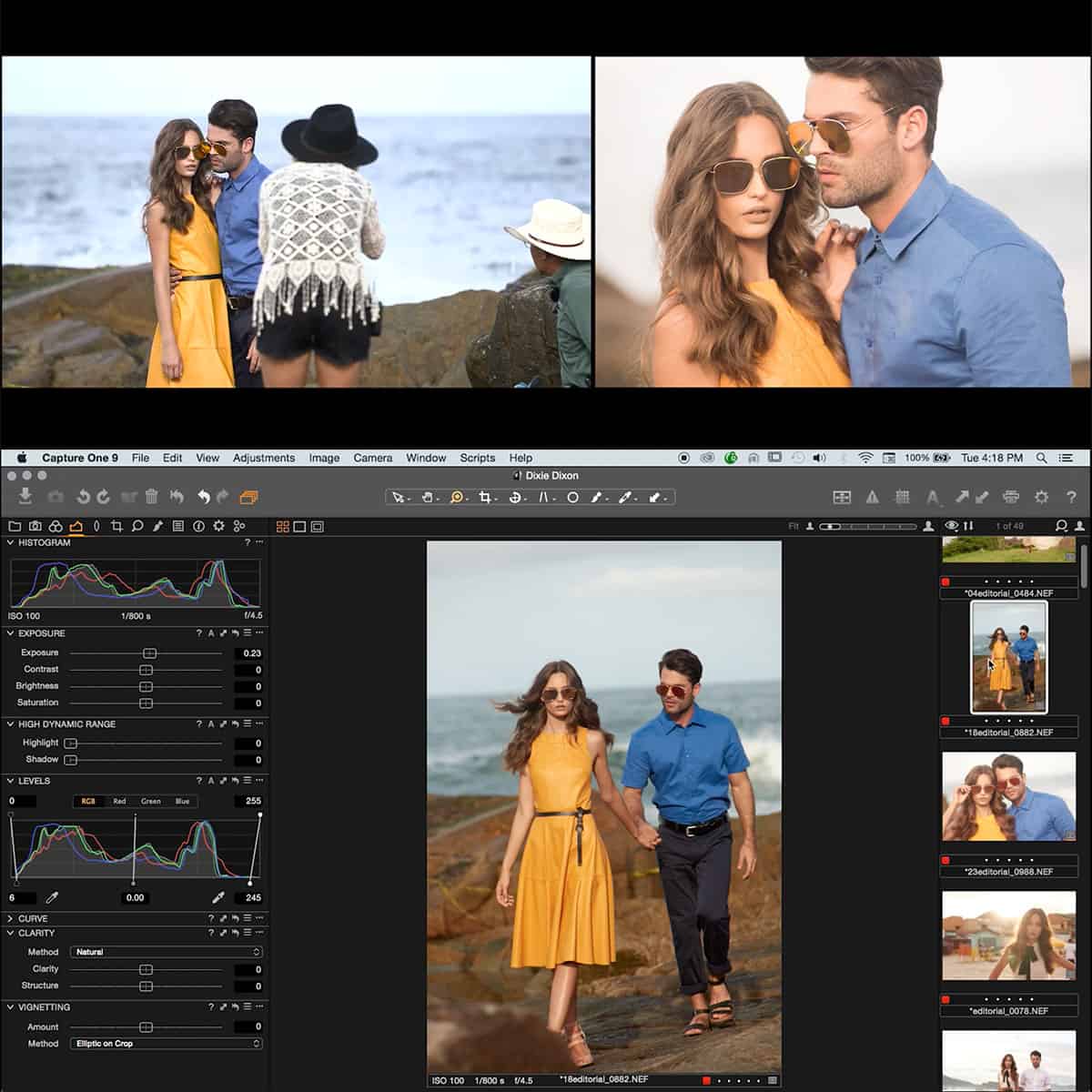Open the Color tool tab icon
Screen dimensions: 1092x1092
pos(56,526)
